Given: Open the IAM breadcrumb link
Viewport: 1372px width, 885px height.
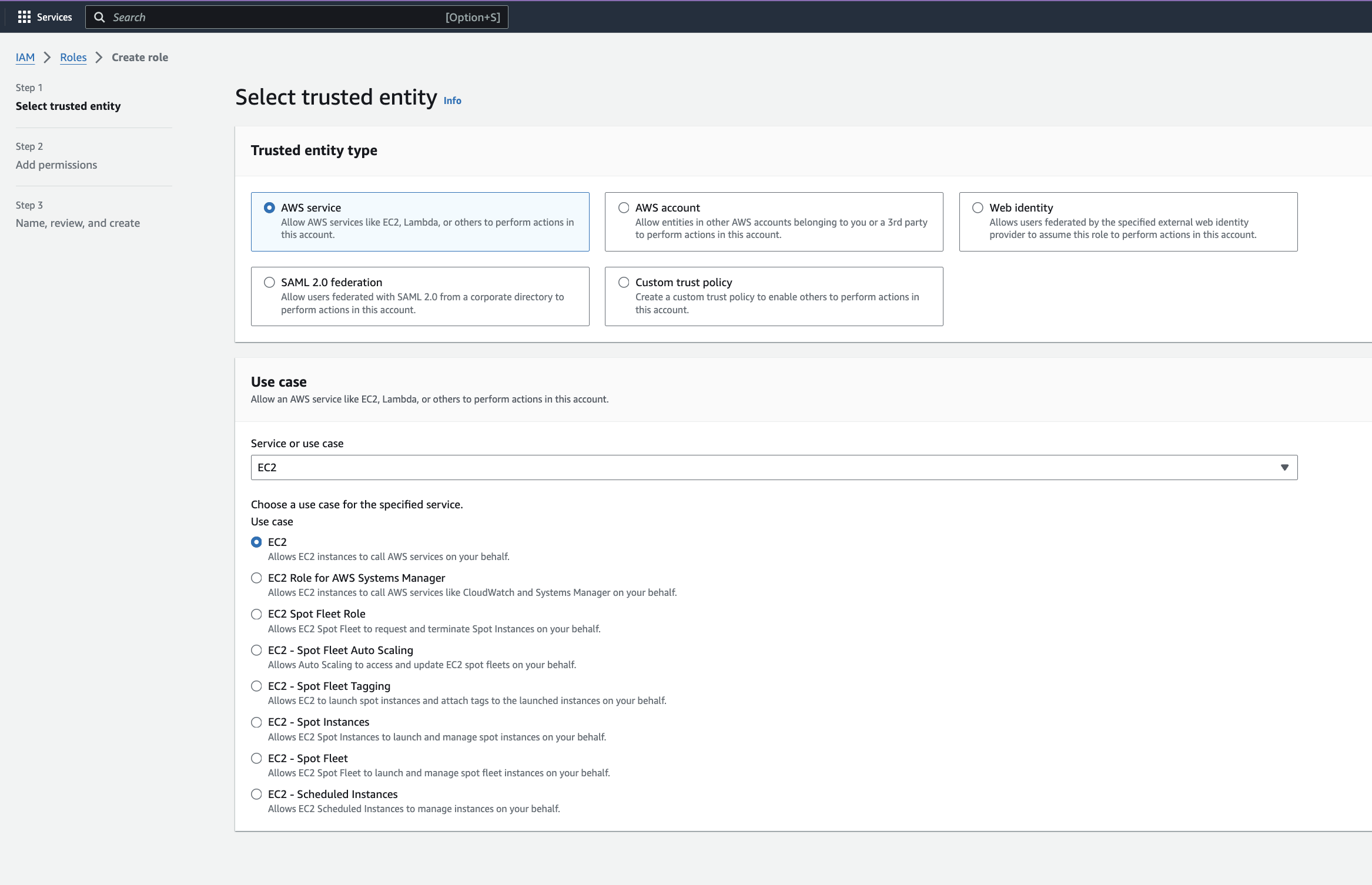Looking at the screenshot, I should point(25,57).
